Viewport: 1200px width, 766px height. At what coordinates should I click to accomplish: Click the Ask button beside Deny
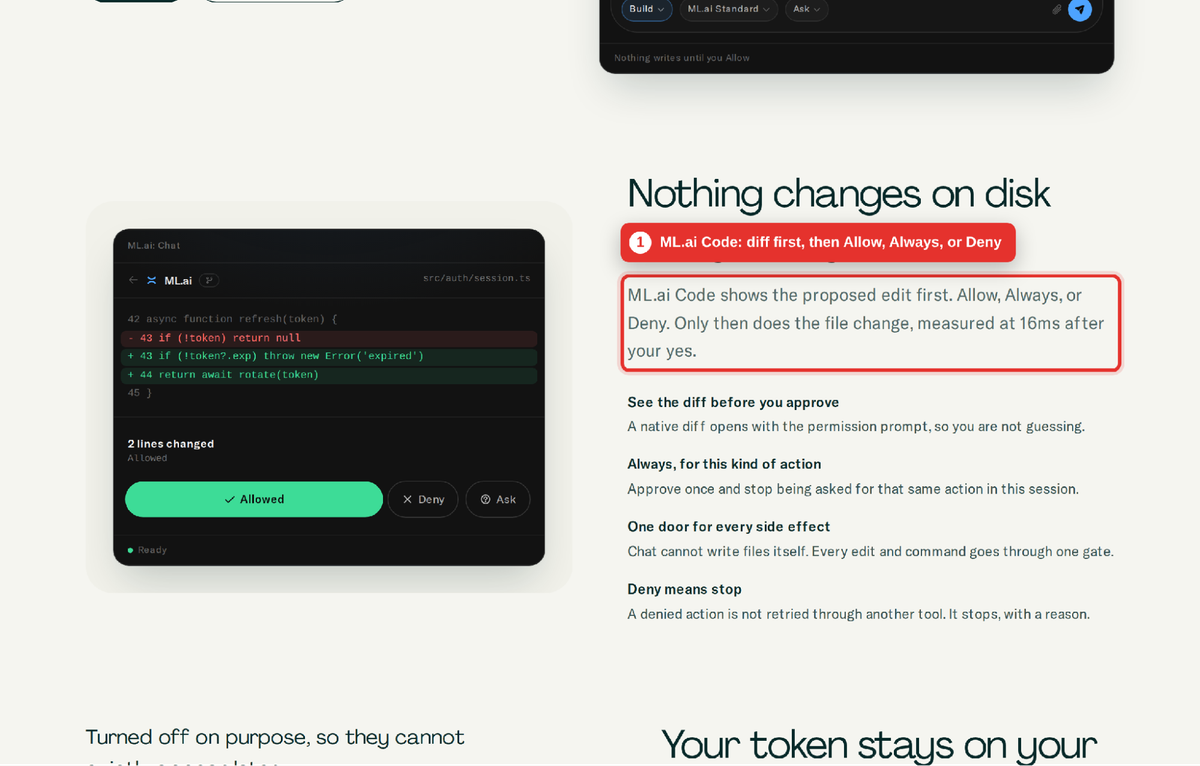tap(498, 499)
